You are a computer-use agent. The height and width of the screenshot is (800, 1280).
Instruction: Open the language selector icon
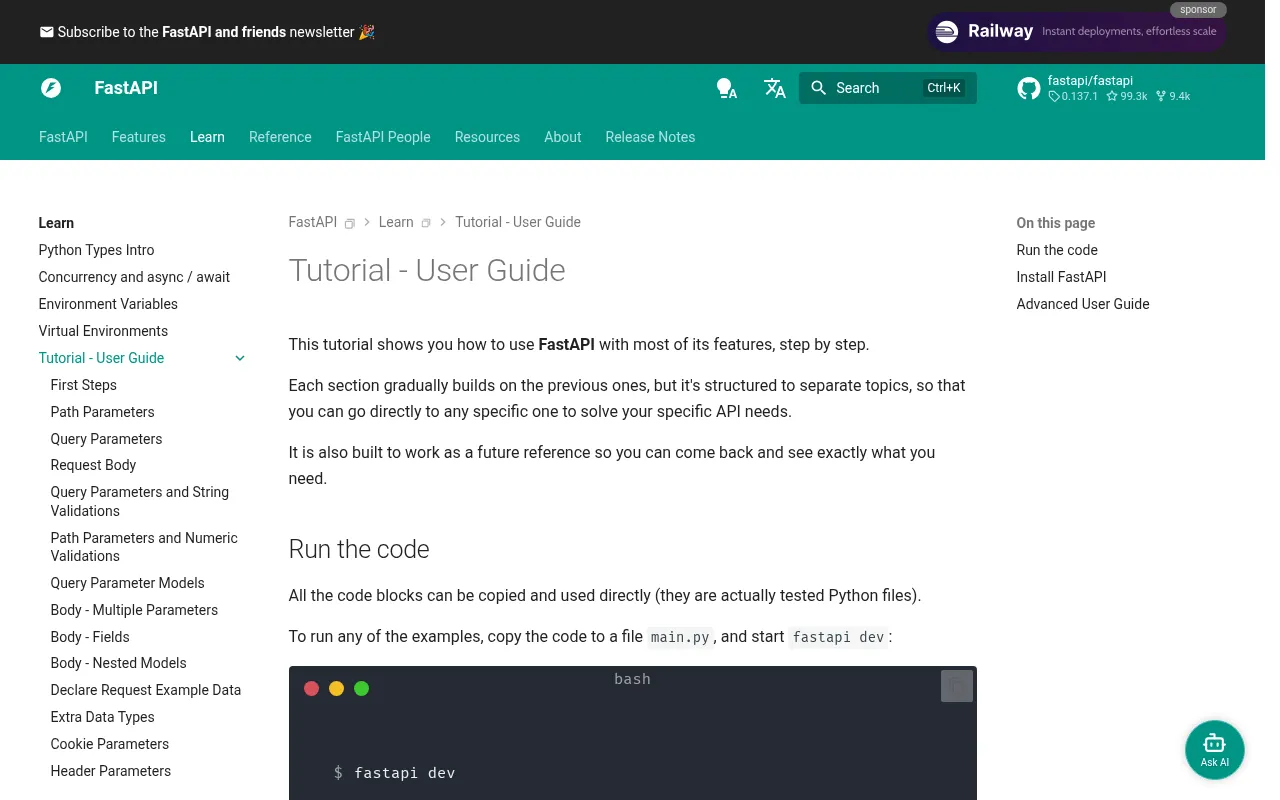coord(775,88)
